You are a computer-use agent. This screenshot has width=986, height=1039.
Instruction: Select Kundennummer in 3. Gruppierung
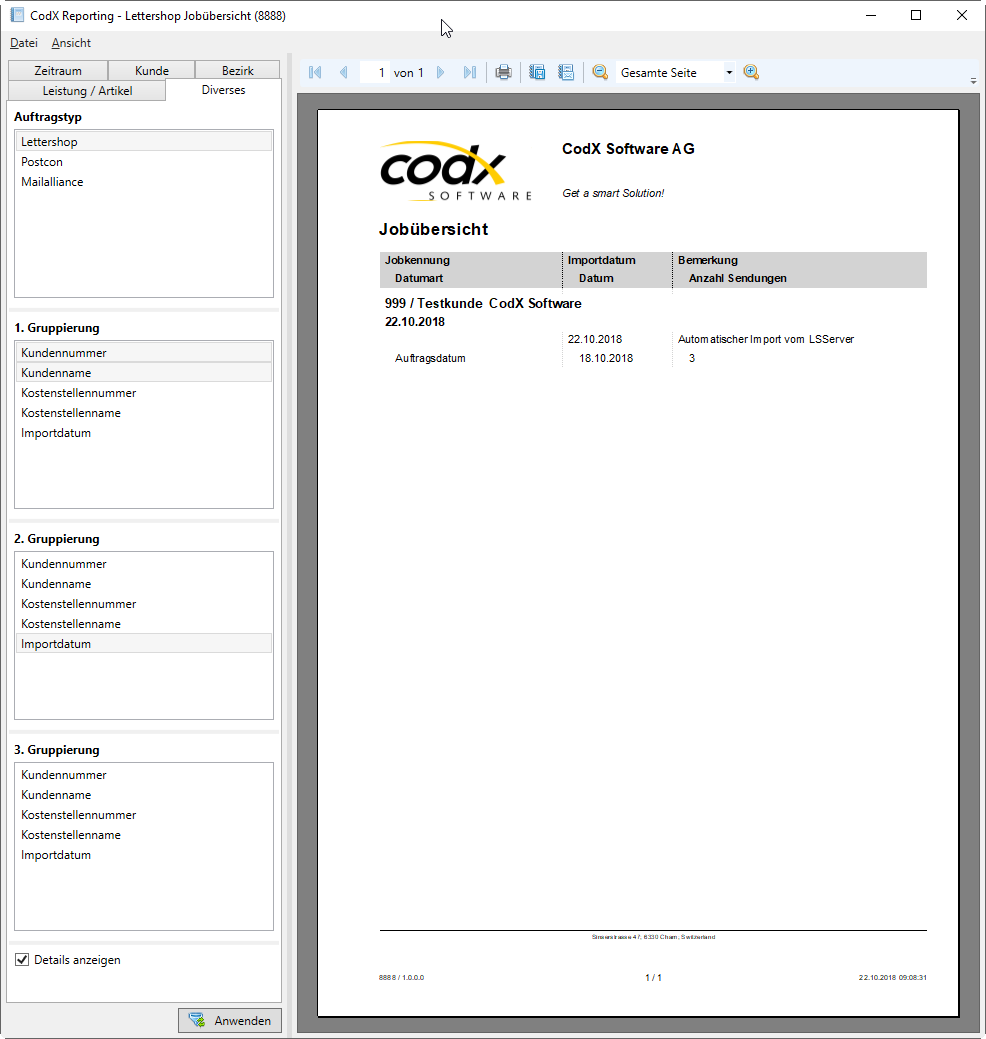(x=144, y=775)
